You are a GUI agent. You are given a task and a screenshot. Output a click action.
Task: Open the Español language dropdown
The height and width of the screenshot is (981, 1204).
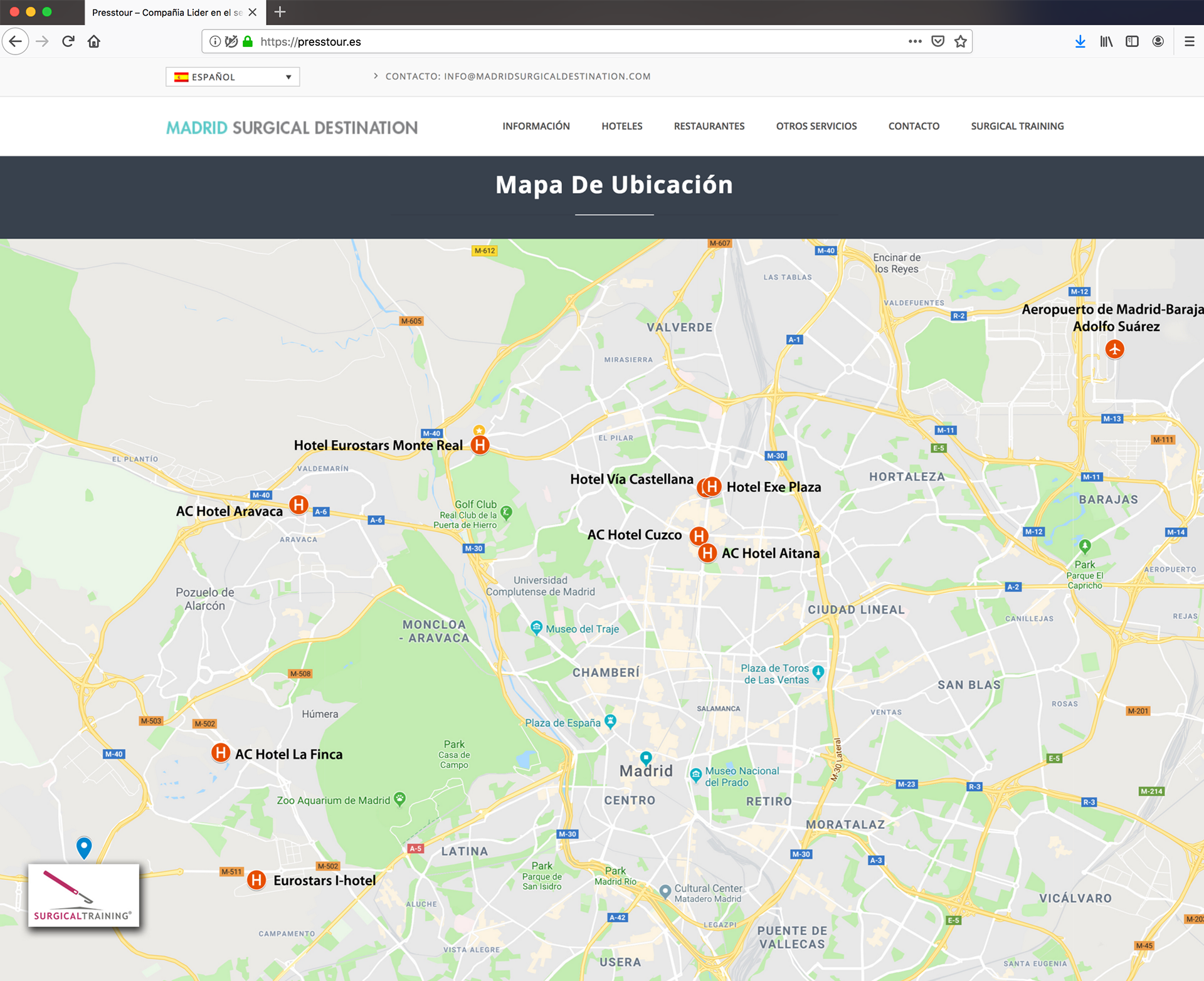tap(233, 76)
